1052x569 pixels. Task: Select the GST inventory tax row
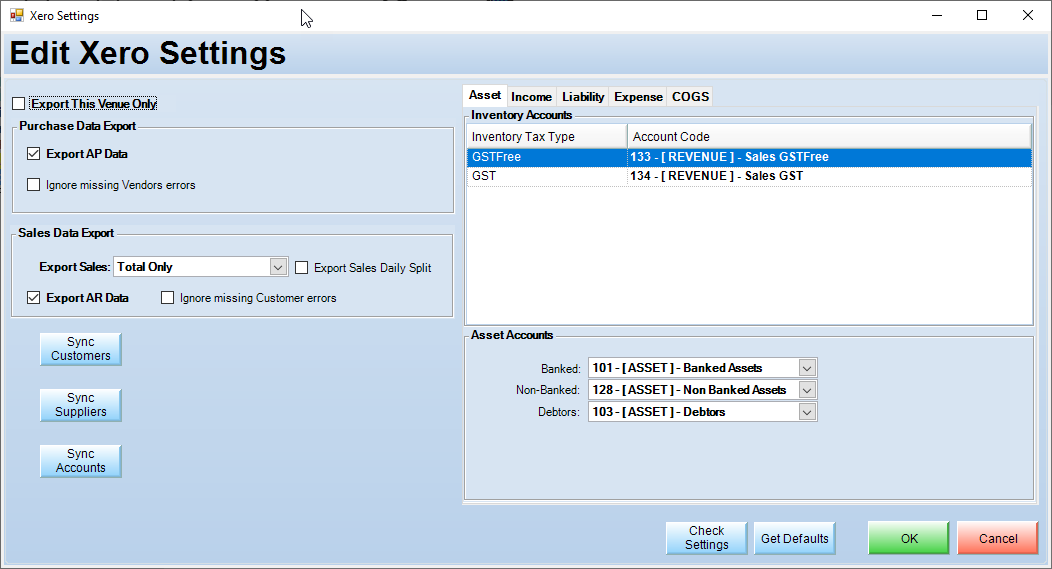coord(749,176)
